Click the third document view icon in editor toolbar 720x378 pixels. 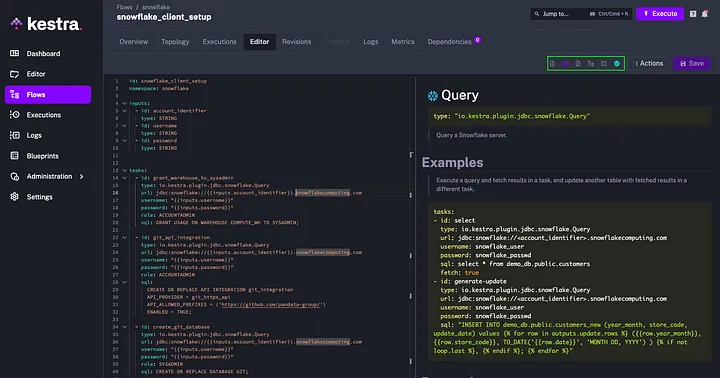pos(578,63)
